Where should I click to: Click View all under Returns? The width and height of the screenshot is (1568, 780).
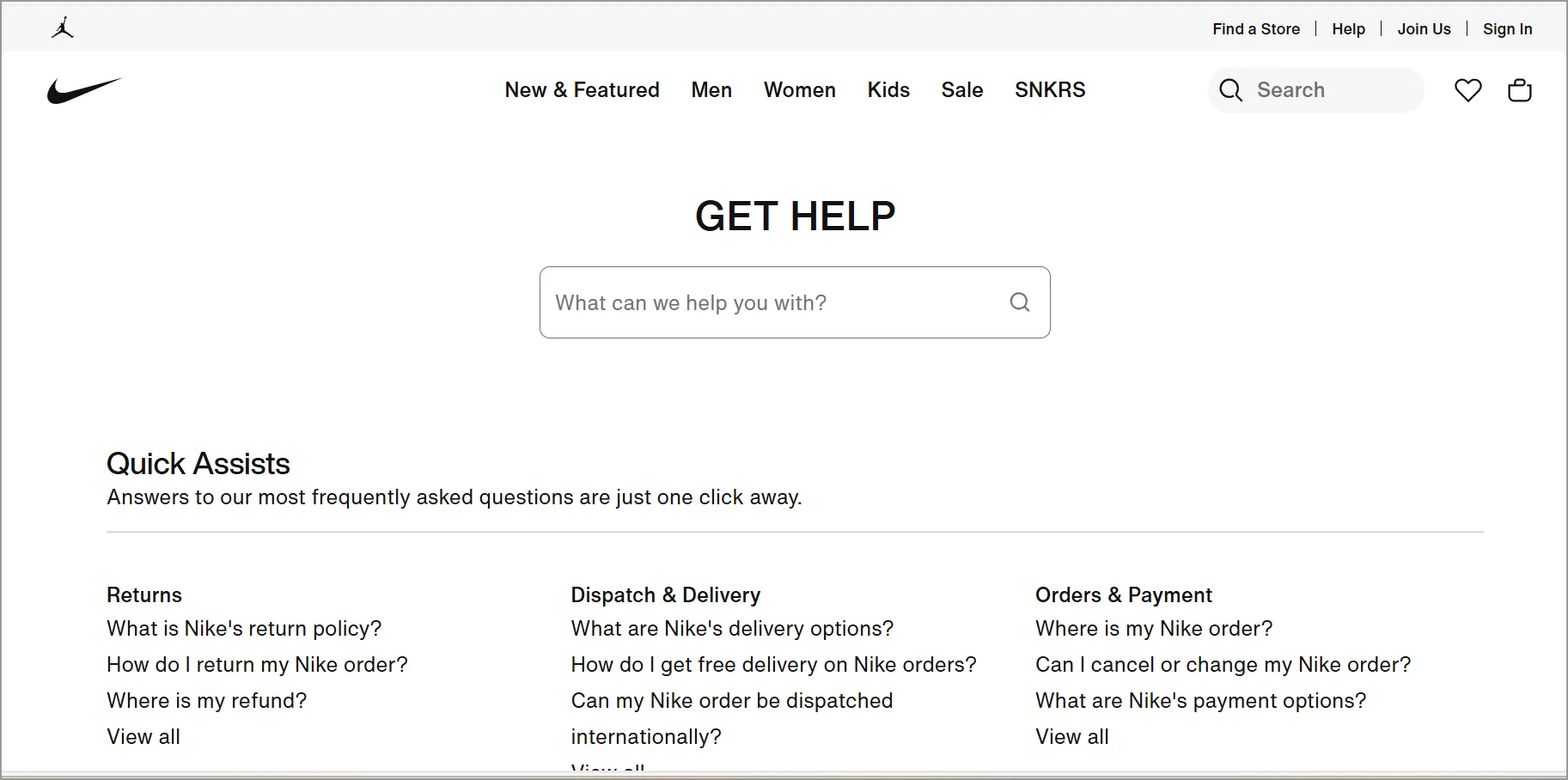pyautogui.click(x=143, y=737)
